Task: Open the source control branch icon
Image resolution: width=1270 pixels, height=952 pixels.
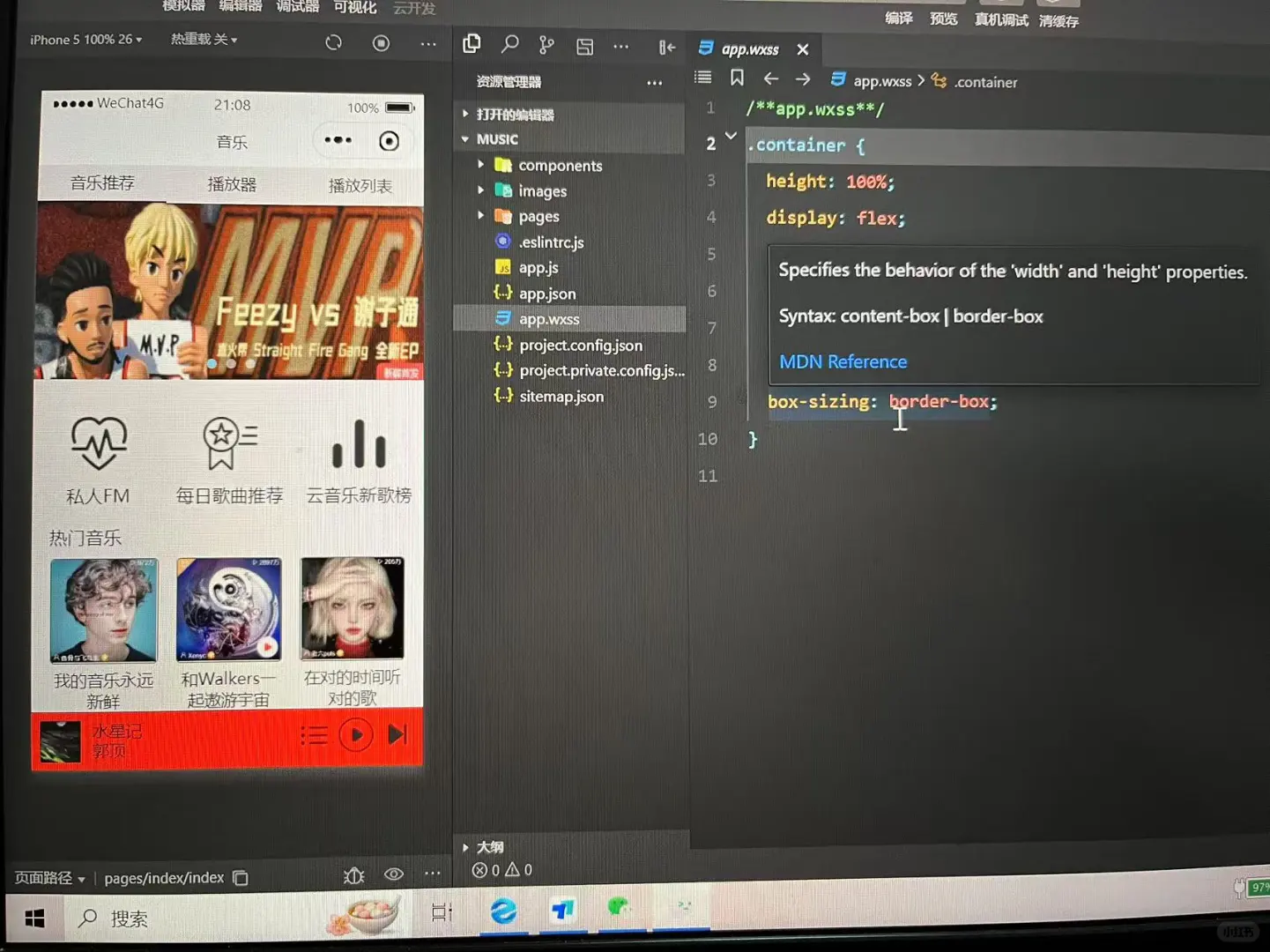Action: [x=546, y=45]
